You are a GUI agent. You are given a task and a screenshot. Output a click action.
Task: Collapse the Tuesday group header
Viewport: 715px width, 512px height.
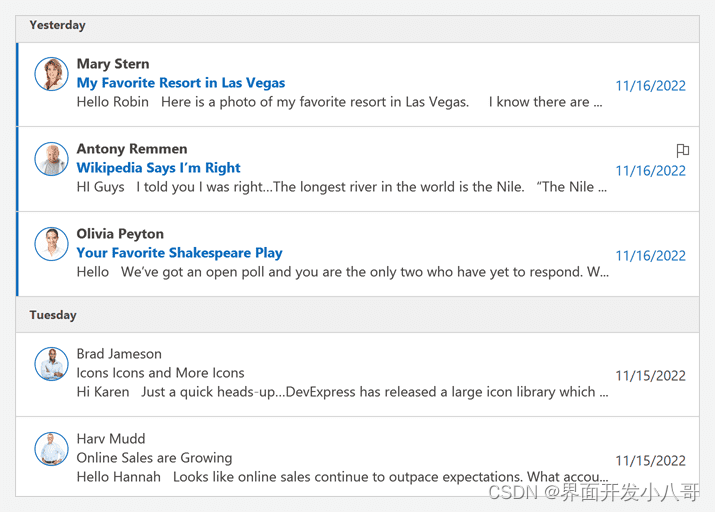53,315
